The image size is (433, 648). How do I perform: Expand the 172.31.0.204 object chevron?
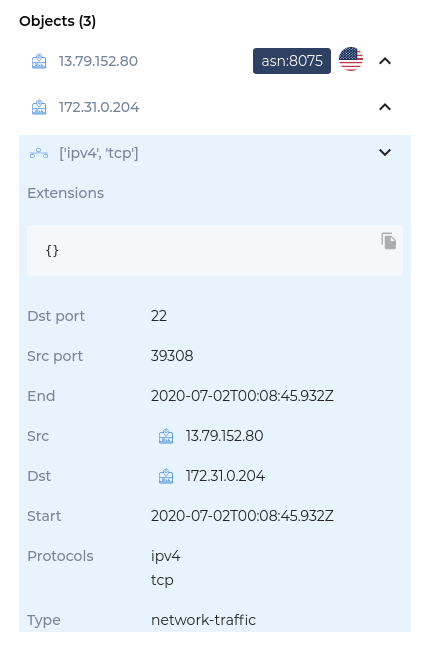[385, 107]
